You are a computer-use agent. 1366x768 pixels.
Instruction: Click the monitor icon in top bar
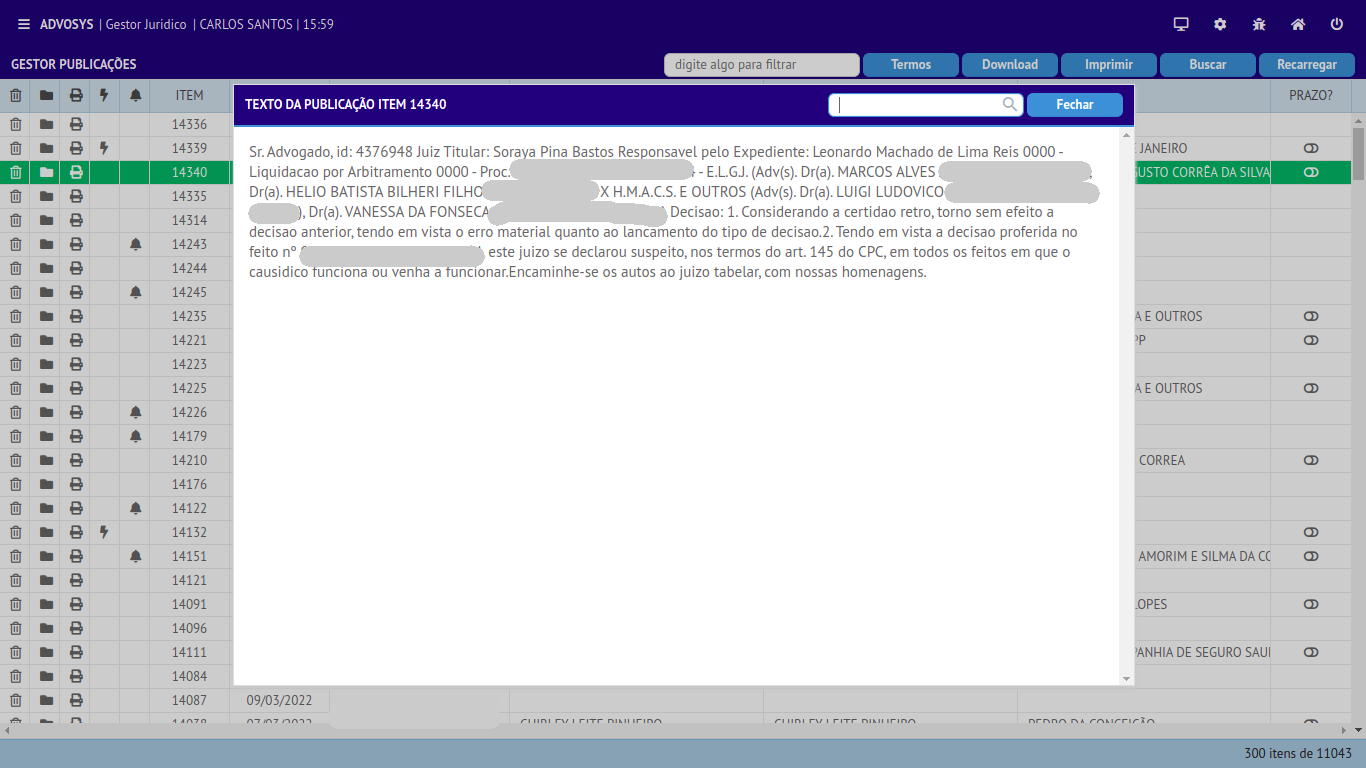coord(1181,24)
